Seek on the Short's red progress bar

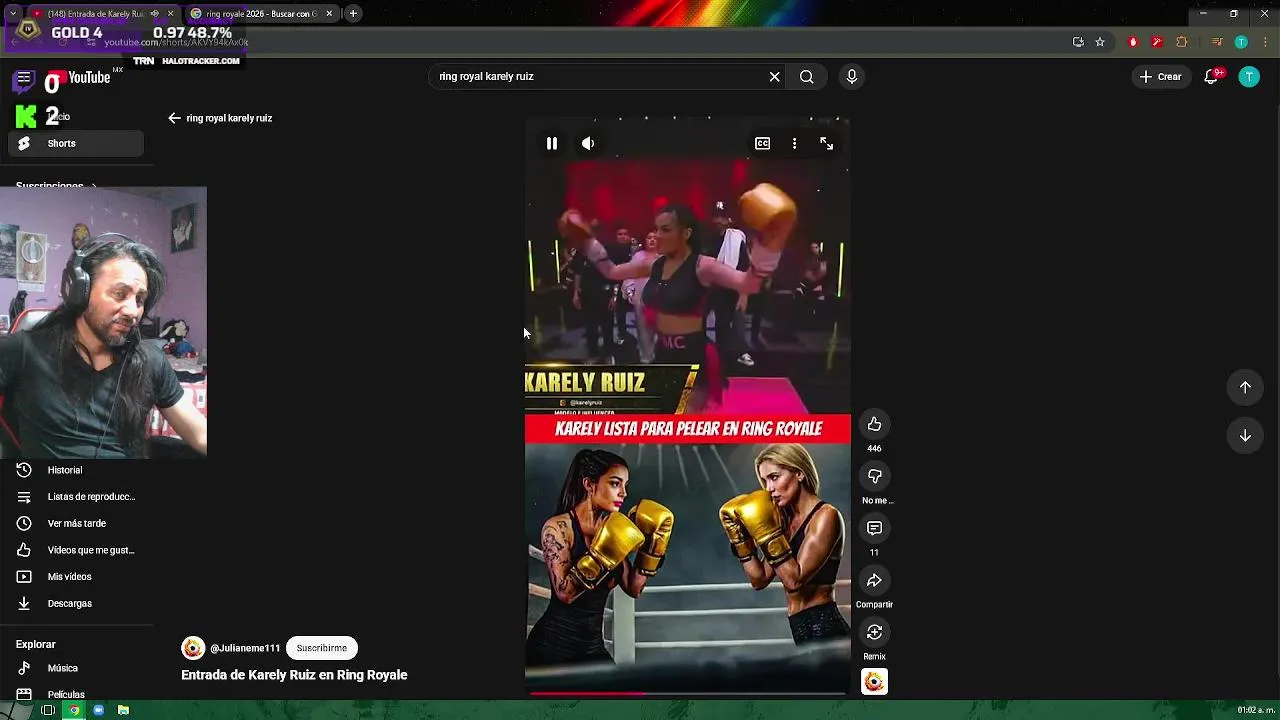(x=688, y=692)
